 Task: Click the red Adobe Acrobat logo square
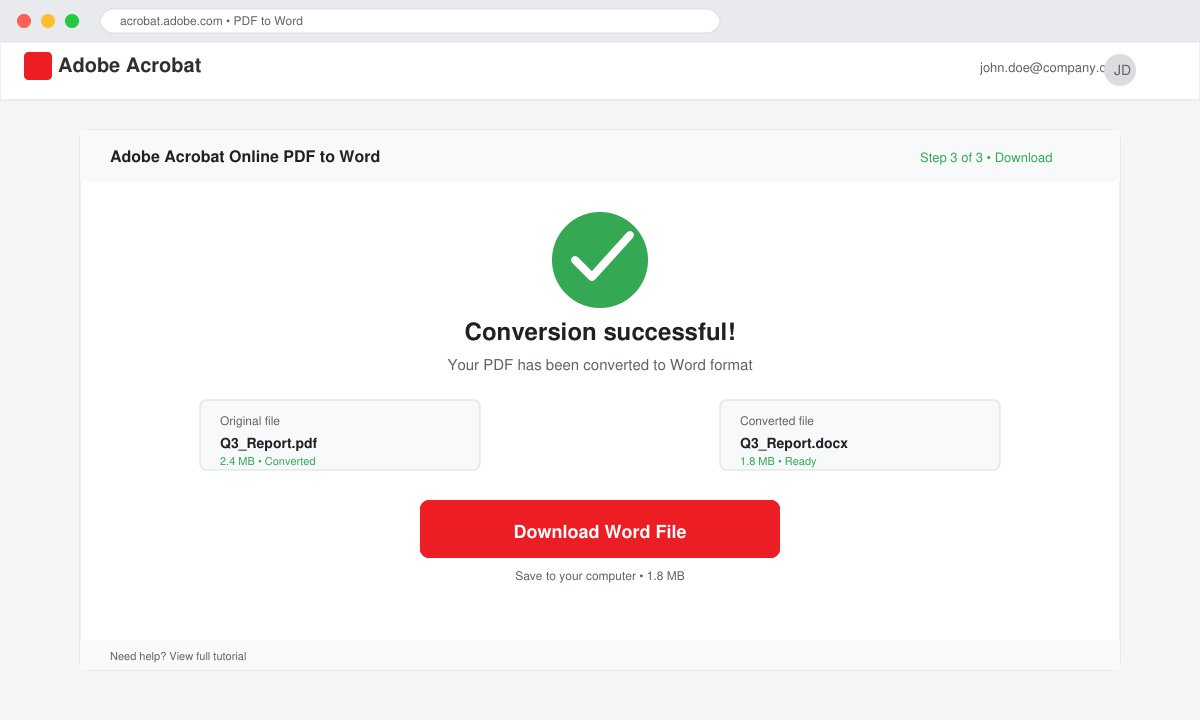pyautogui.click(x=38, y=66)
